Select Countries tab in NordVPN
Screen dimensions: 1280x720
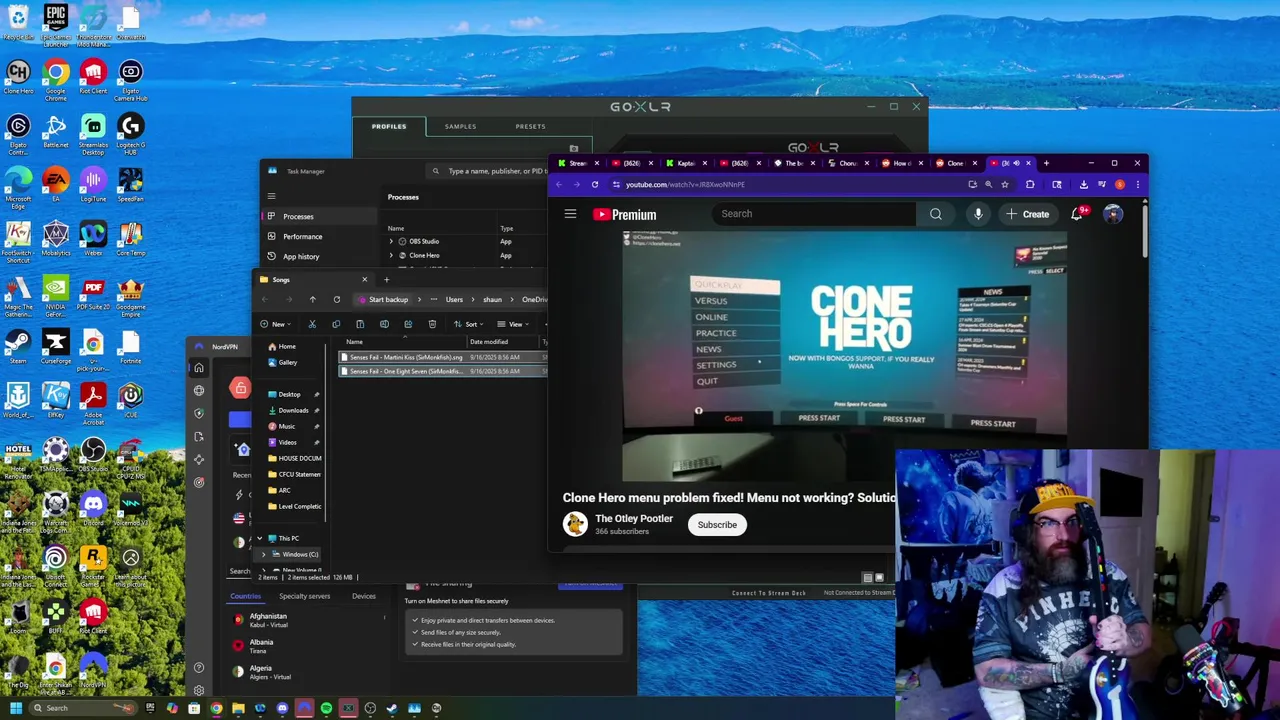(245, 596)
